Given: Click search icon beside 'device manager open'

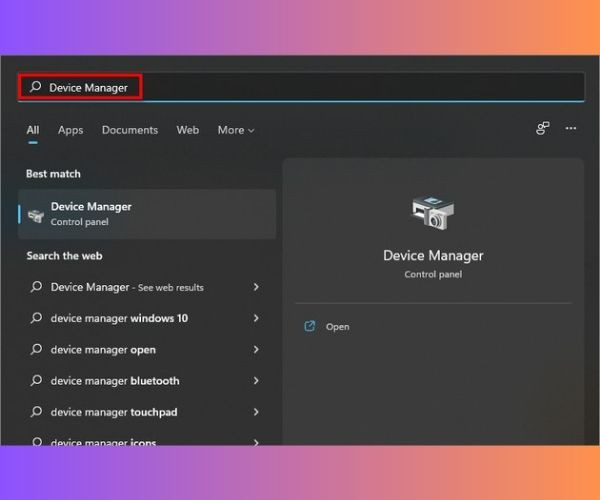Looking at the screenshot, I should pos(36,349).
